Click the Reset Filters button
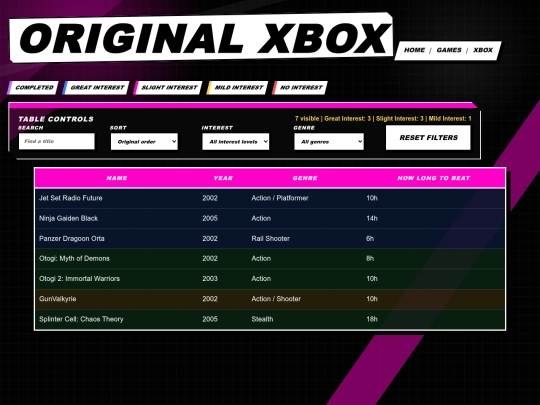 point(428,137)
